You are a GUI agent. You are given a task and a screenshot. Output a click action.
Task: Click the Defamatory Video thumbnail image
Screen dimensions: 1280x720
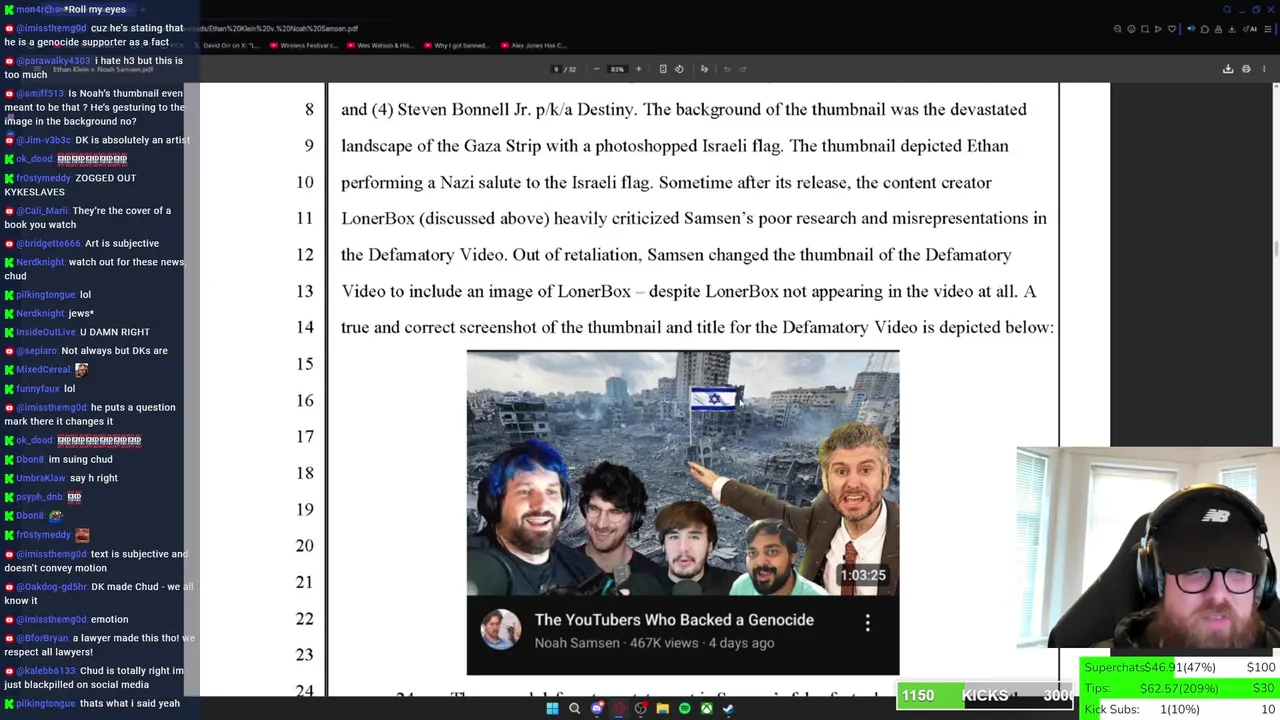coord(683,473)
